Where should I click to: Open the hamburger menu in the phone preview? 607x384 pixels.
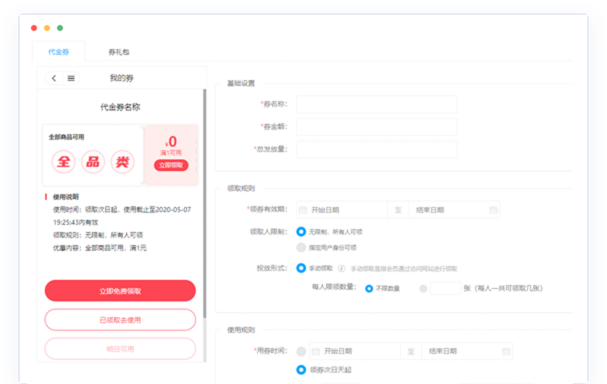(71, 78)
